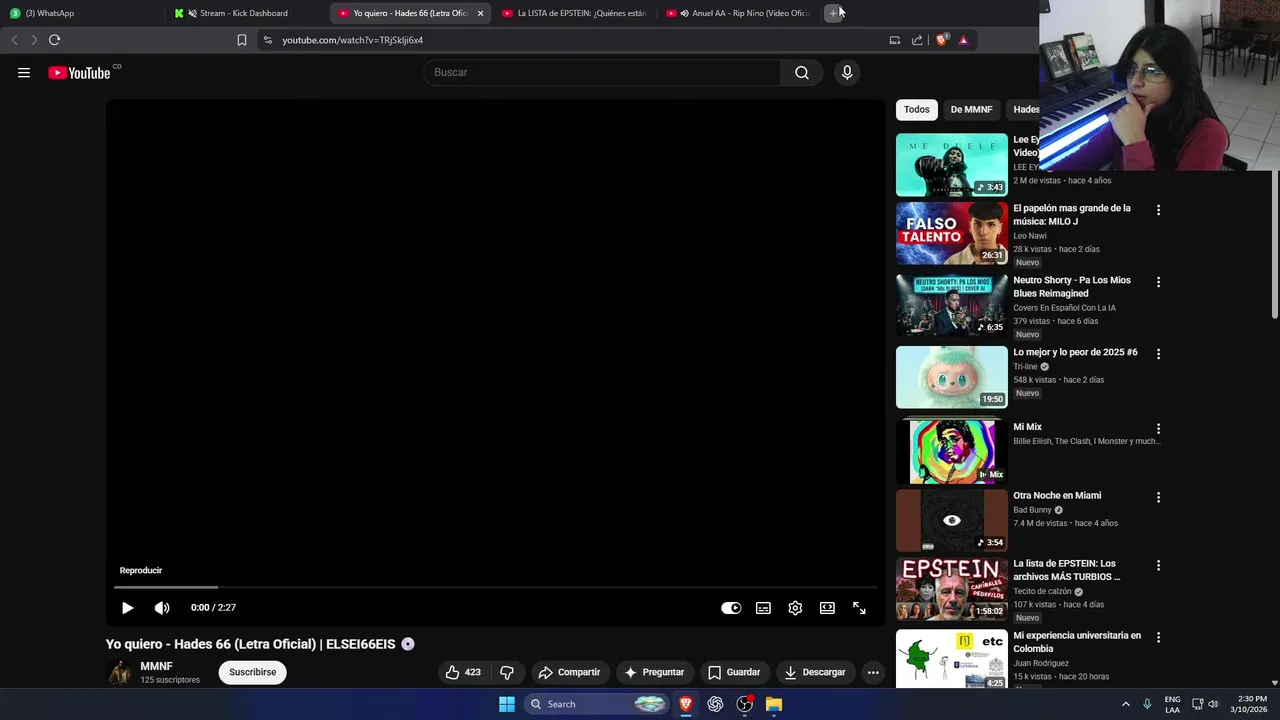Screen dimensions: 1280x720
Task: Click the Windows taskbar Search box
Action: tap(597, 704)
